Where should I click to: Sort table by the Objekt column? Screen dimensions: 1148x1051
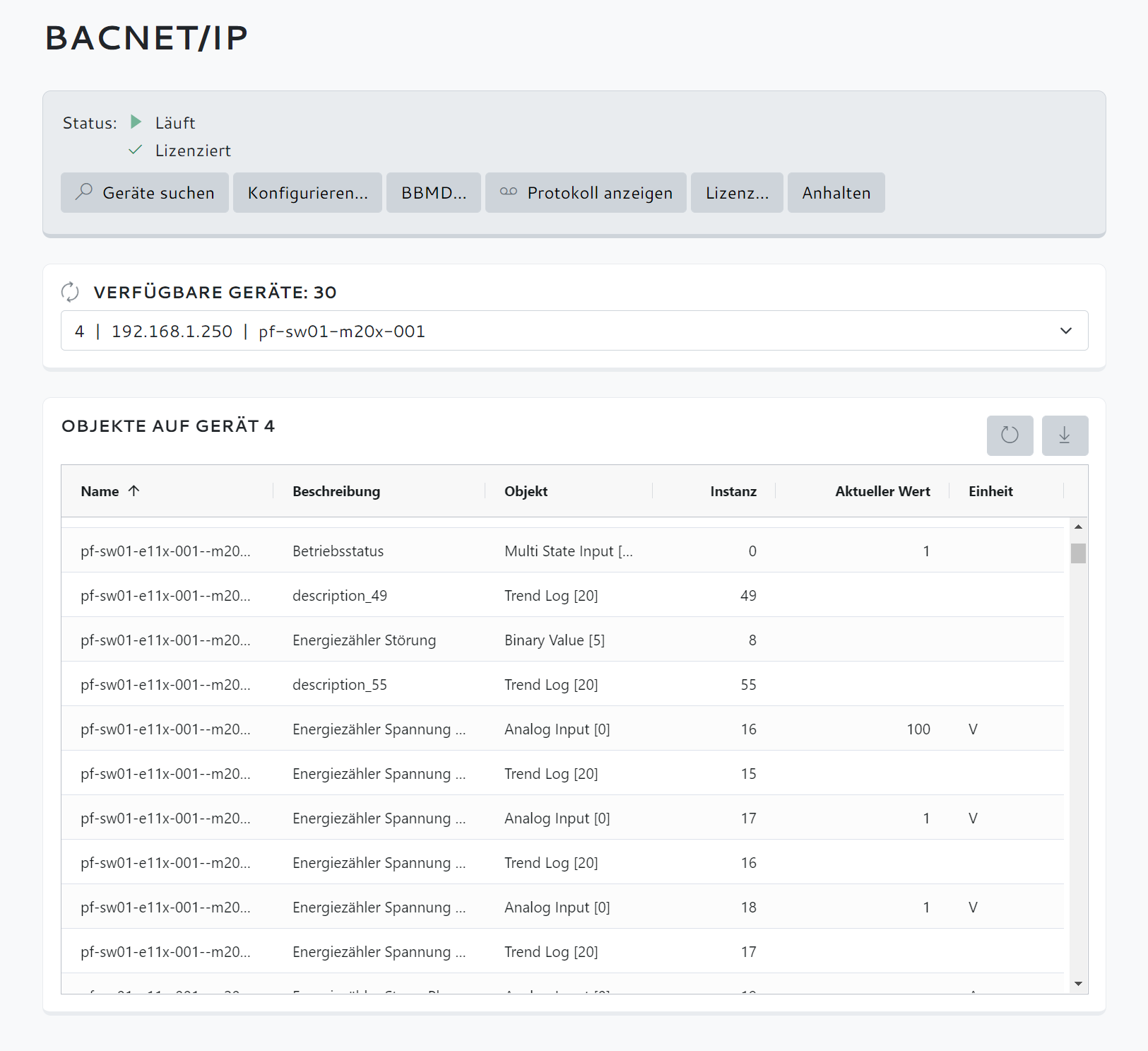(526, 491)
